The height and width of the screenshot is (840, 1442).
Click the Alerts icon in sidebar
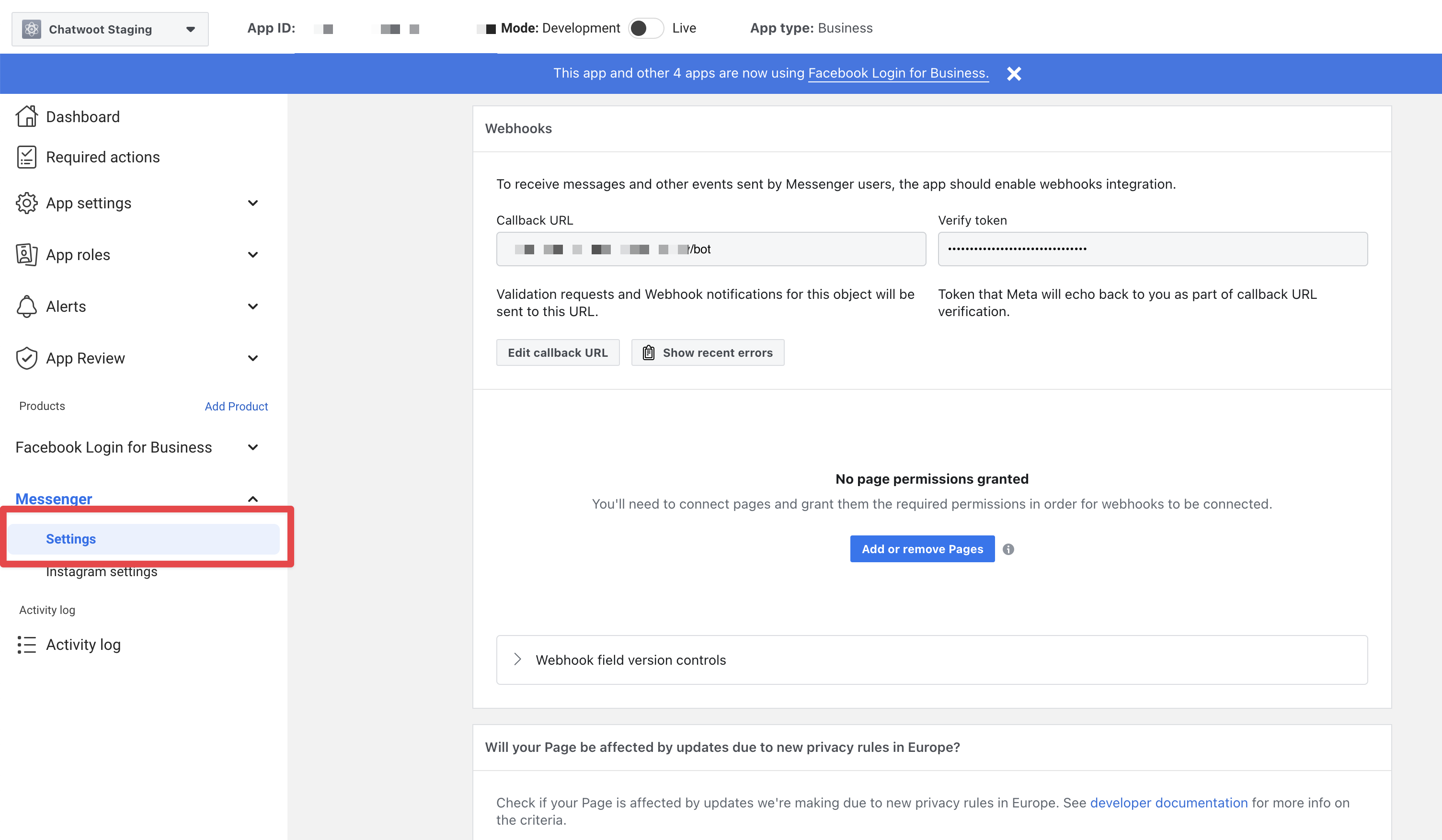[27, 306]
